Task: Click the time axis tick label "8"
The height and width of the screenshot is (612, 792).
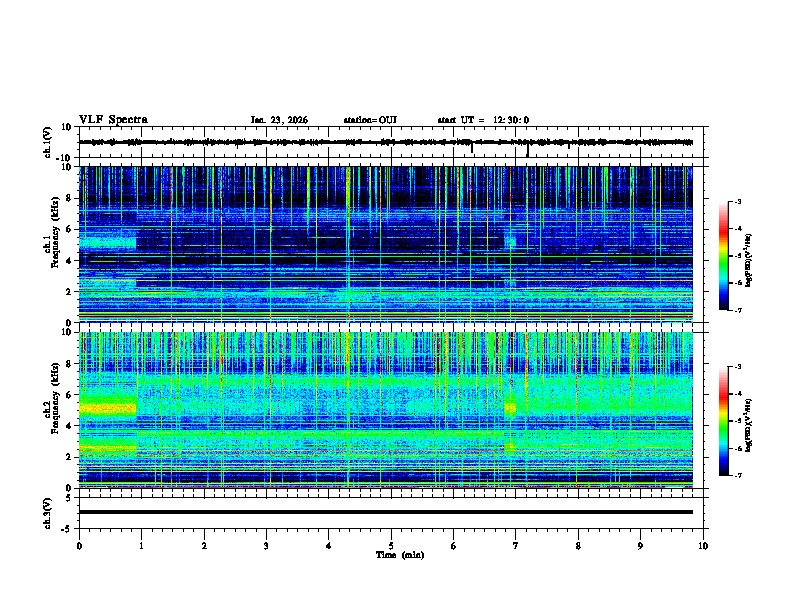Action: point(578,546)
